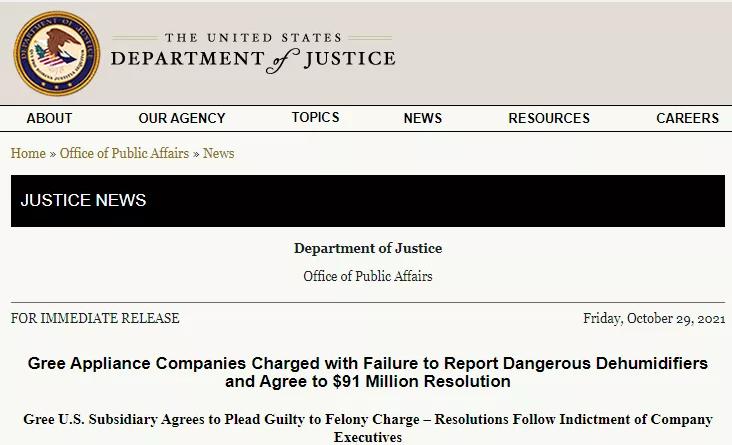Open Office of Public Affairs breadcrumb link
732x445 pixels.
coord(124,153)
